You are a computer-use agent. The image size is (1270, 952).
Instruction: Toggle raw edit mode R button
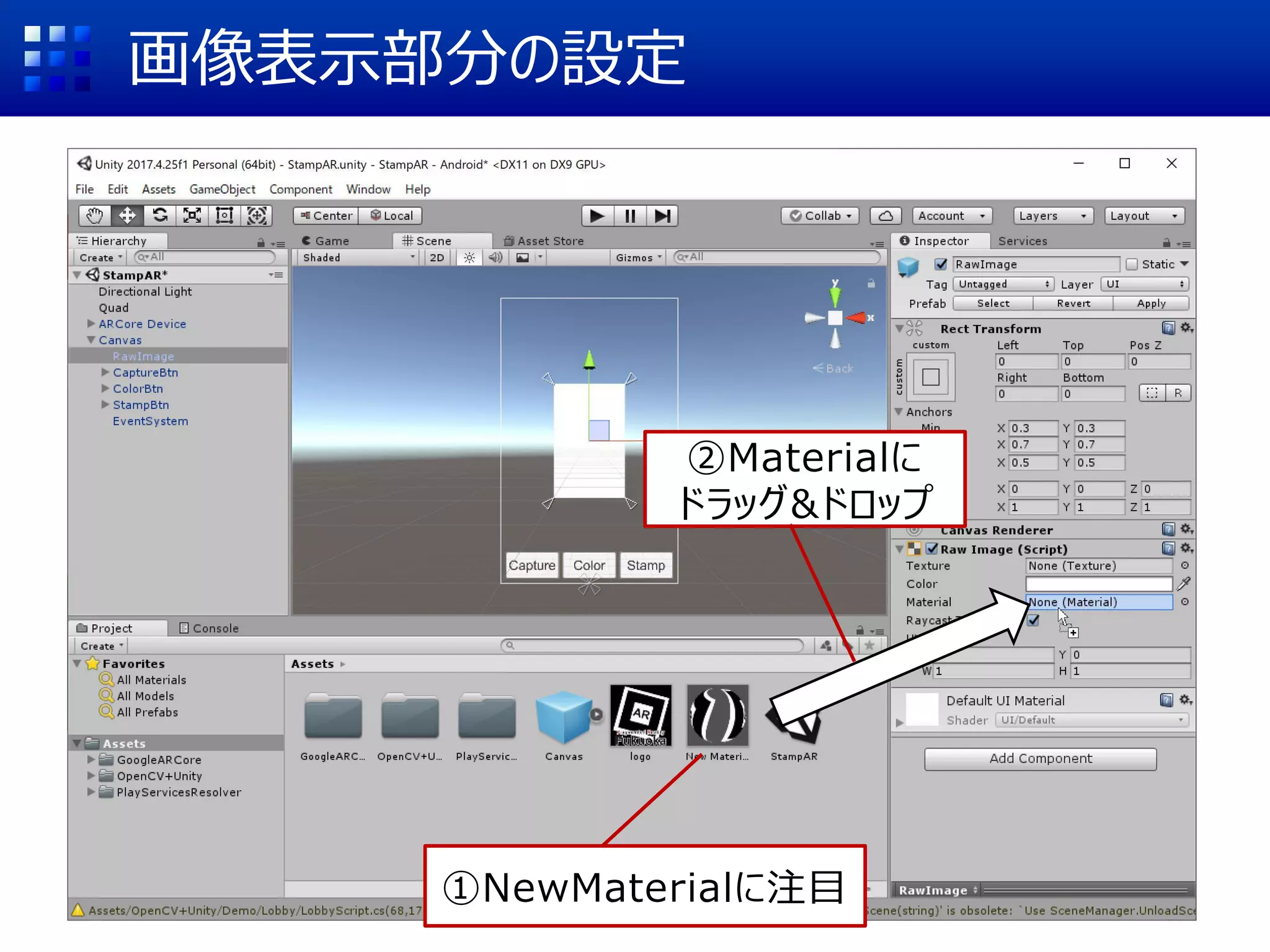[1178, 393]
